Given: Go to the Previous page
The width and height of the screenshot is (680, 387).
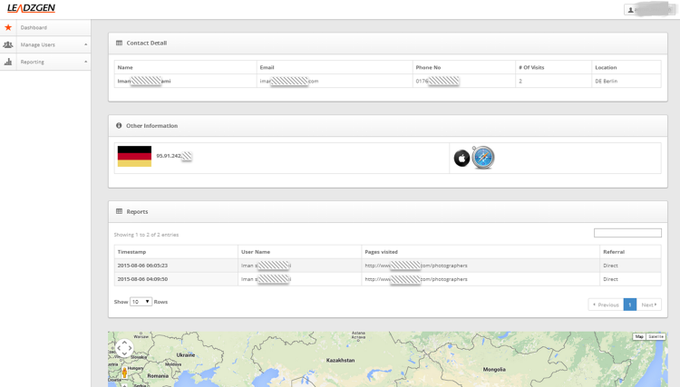Looking at the screenshot, I should [606, 305].
